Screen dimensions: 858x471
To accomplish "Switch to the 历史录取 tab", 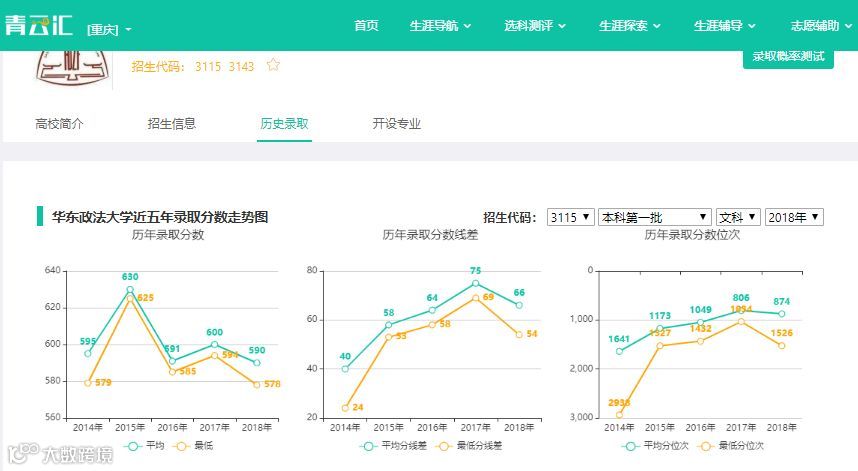I will (284, 124).
